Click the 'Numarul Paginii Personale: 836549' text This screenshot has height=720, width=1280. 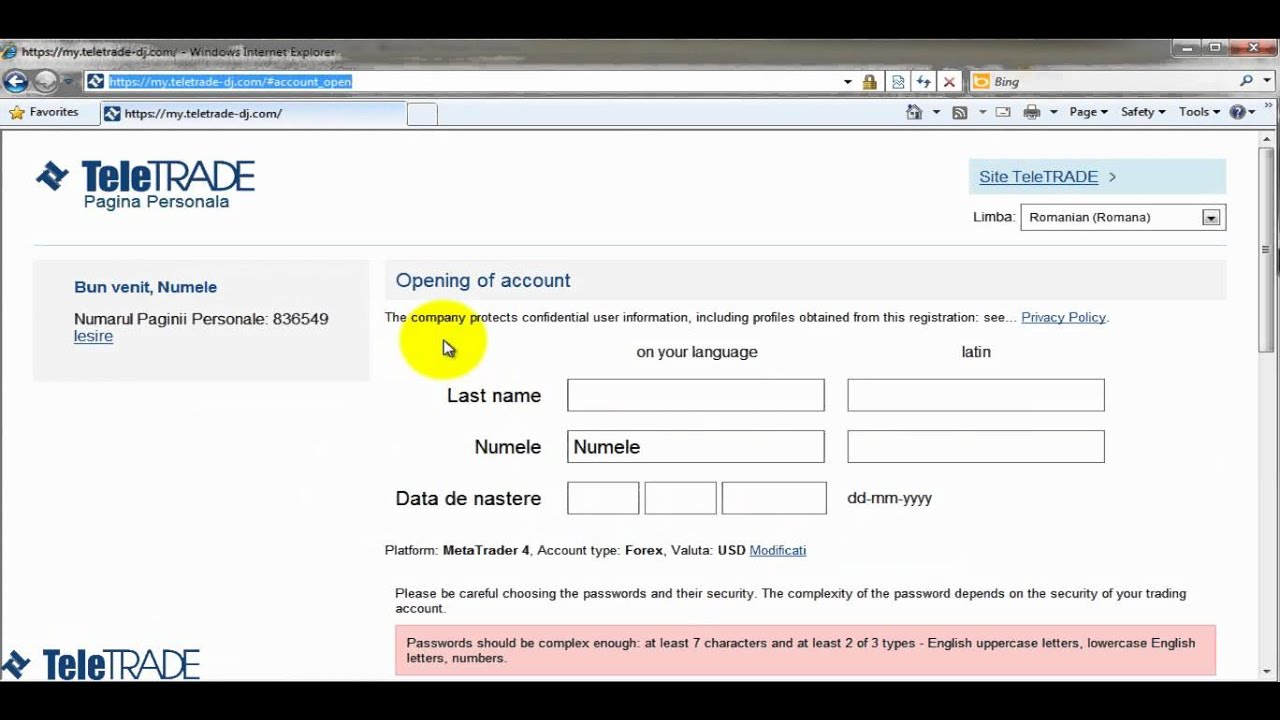pos(201,319)
